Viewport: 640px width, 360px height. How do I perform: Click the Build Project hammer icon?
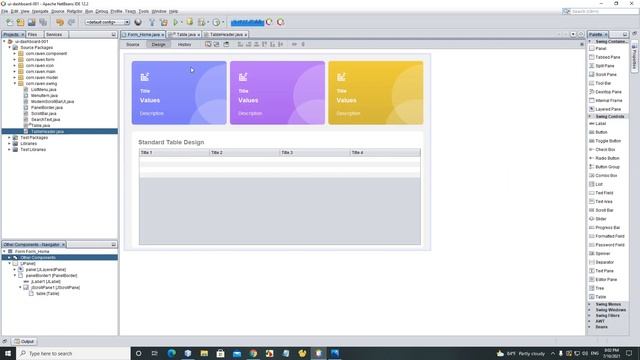pos(152,22)
